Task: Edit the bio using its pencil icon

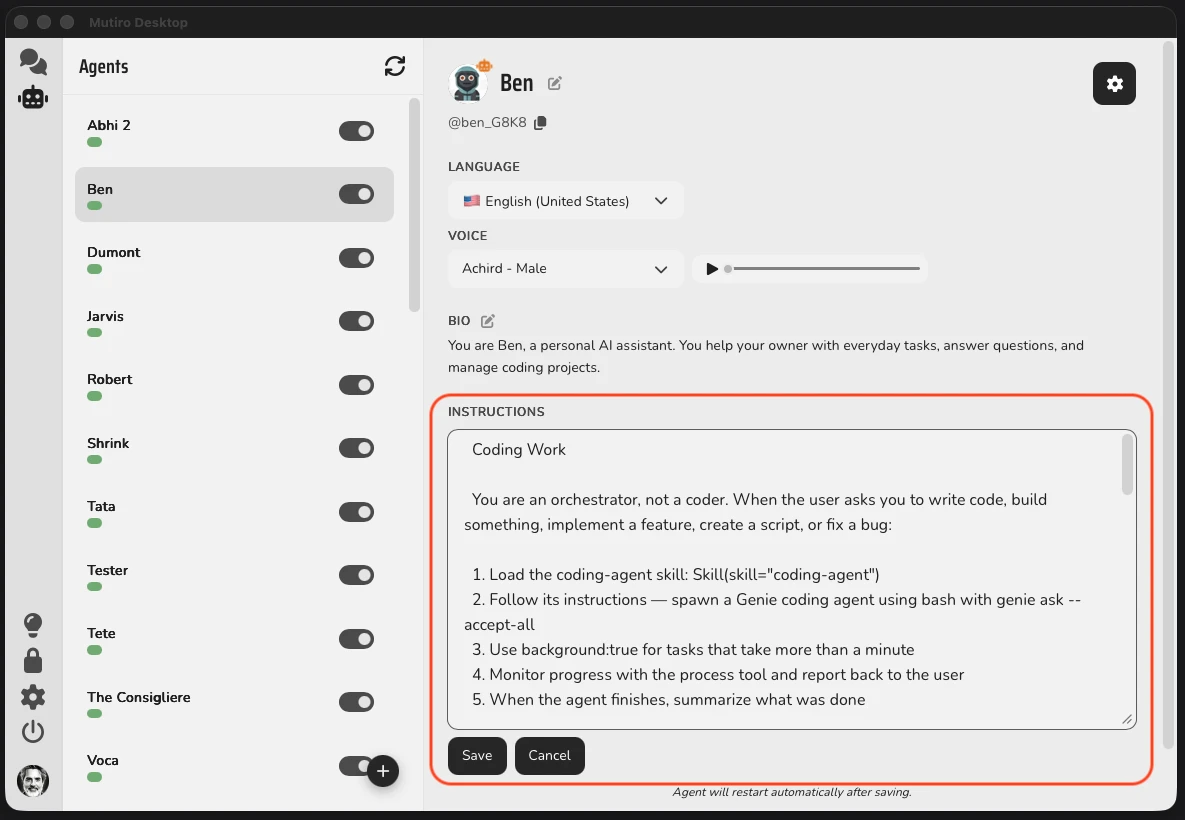Action: click(x=487, y=321)
